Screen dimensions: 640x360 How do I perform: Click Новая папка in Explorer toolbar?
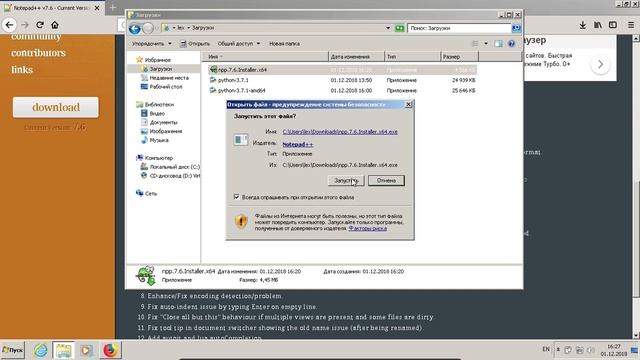284,43
